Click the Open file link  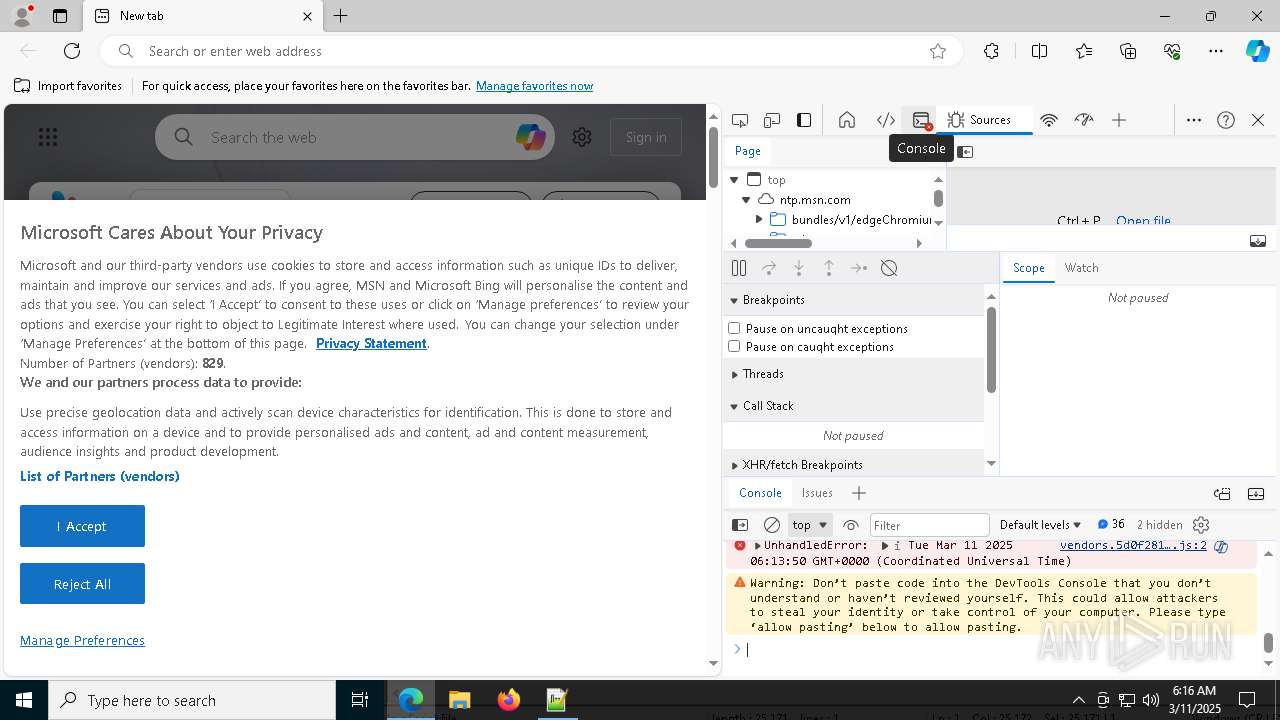(x=1143, y=221)
